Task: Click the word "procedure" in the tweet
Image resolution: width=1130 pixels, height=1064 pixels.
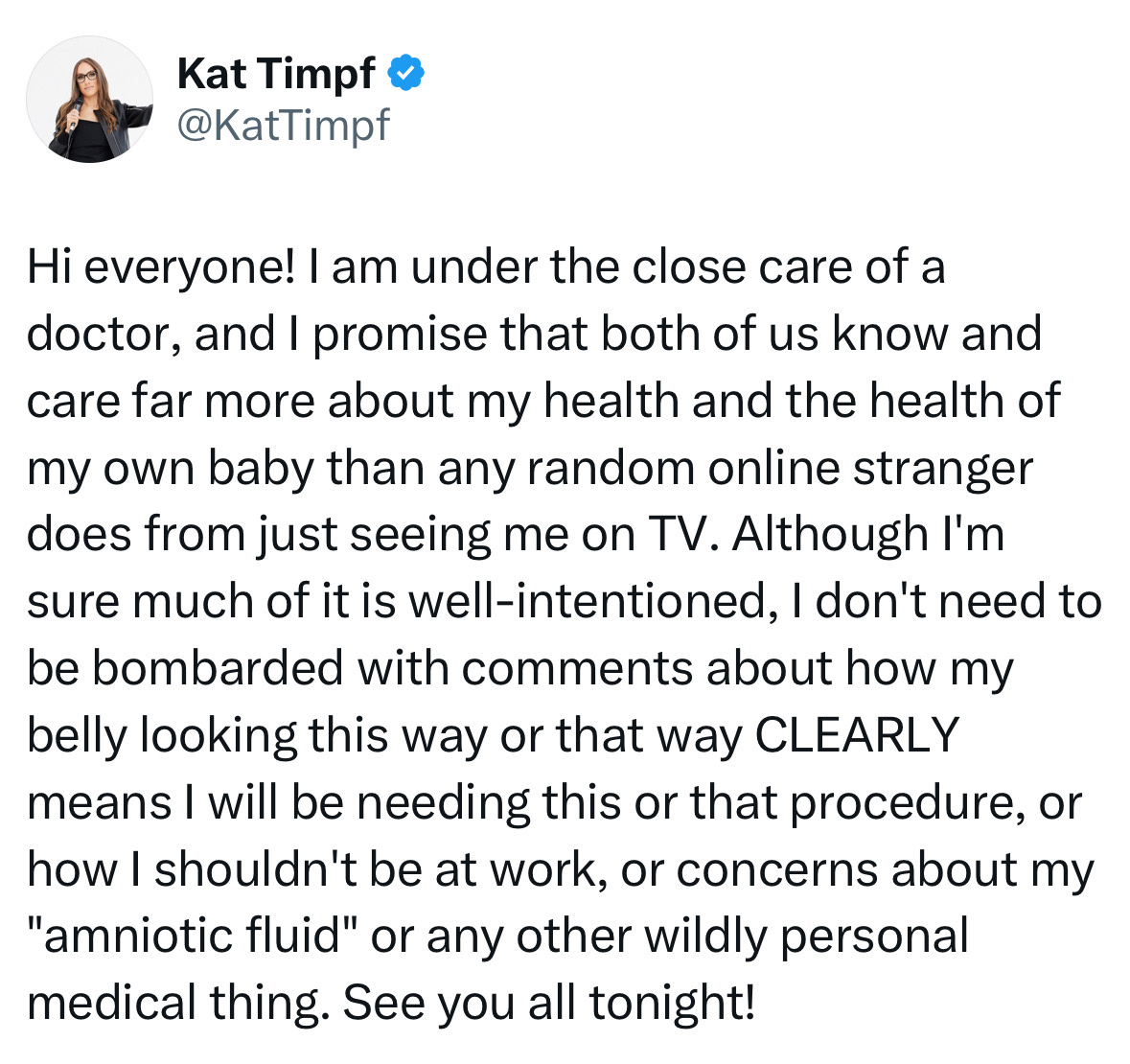Action: coord(907,803)
